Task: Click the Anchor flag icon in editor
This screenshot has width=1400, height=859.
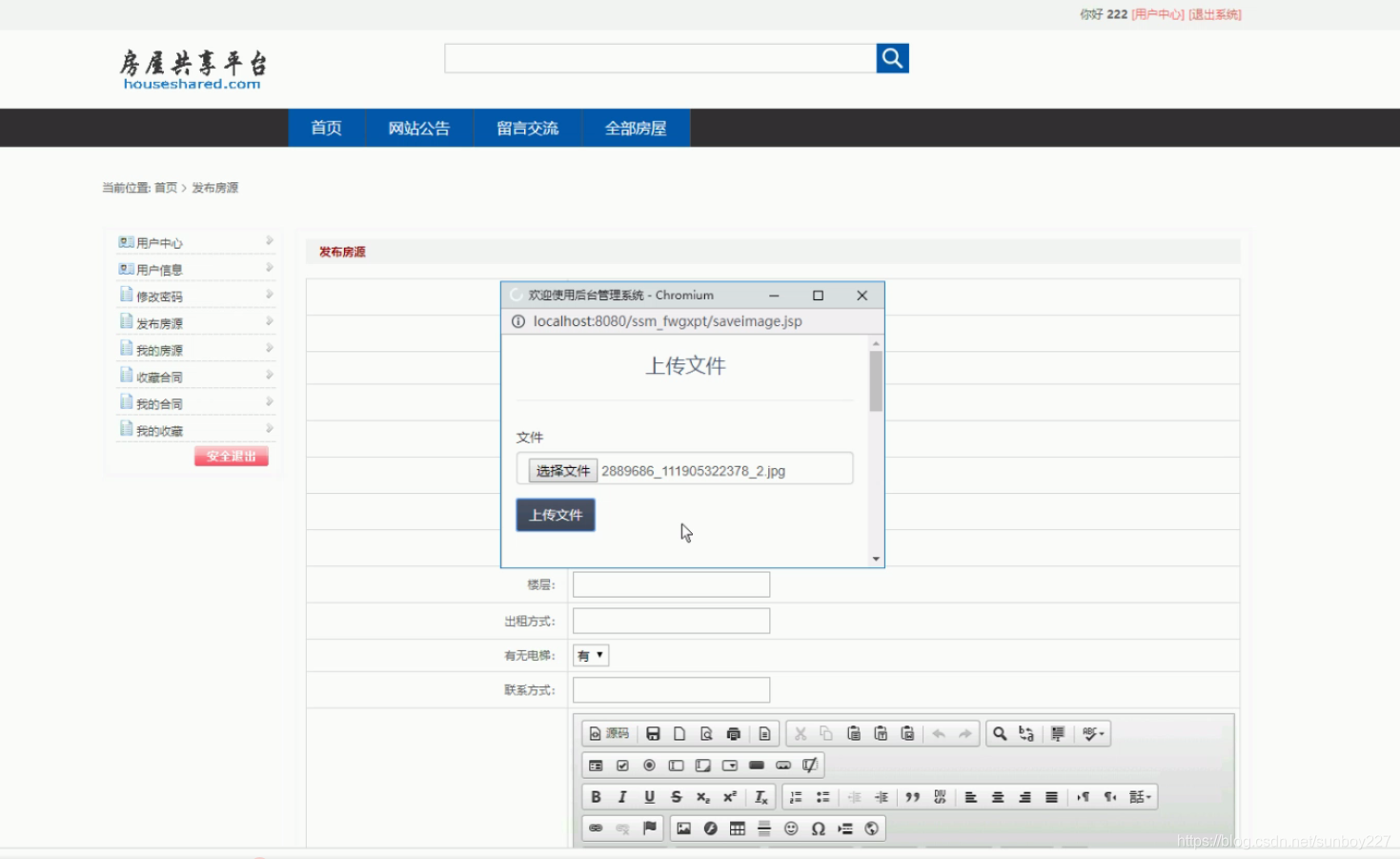Action: tap(649, 828)
